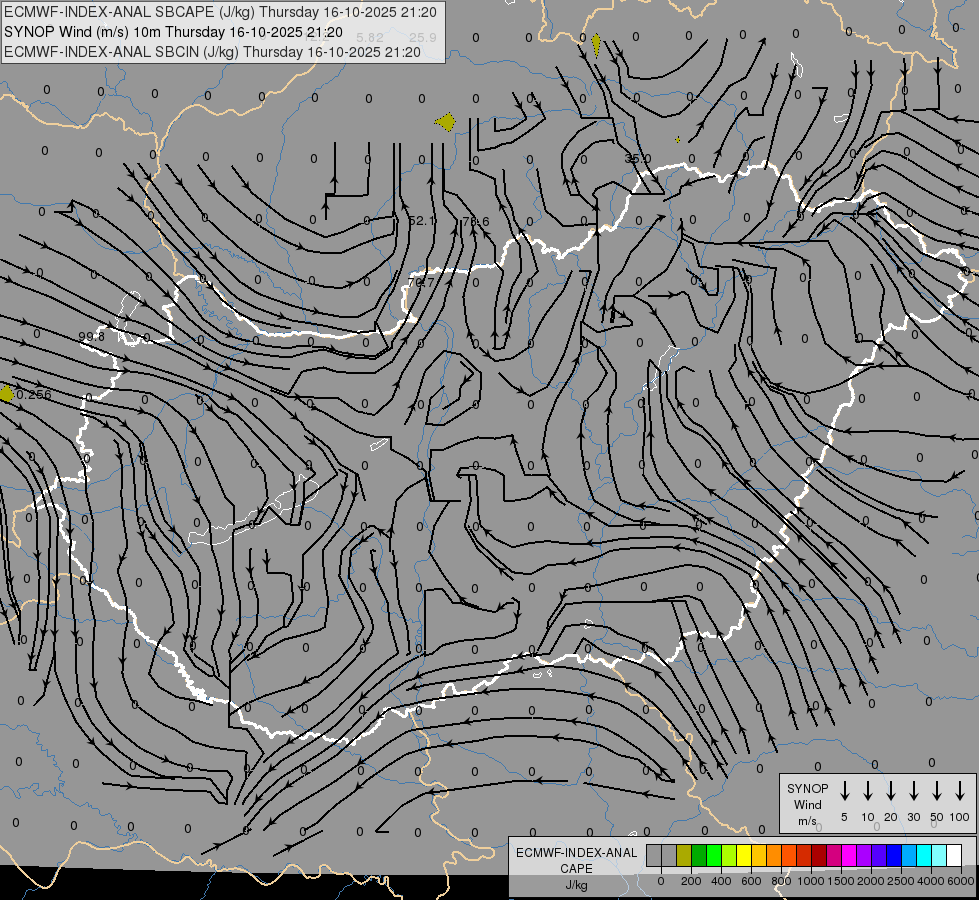The height and width of the screenshot is (900, 979).
Task: Click the 0.256 value on the map
Action: [x=34, y=395]
